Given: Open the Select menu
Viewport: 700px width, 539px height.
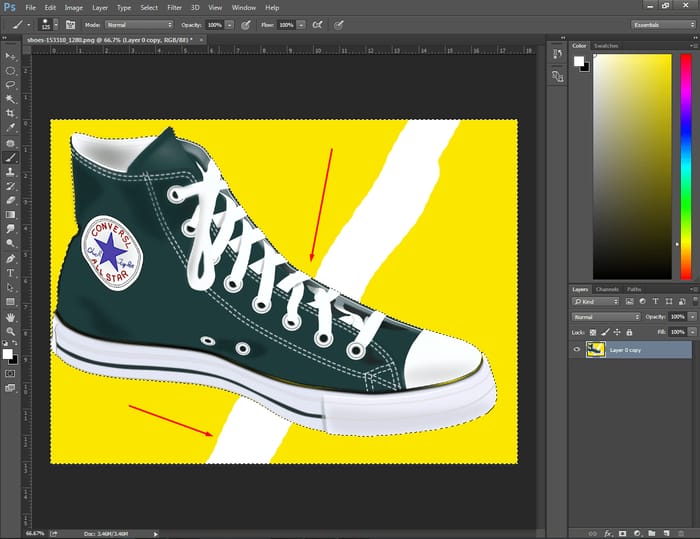Looking at the screenshot, I should (x=149, y=8).
